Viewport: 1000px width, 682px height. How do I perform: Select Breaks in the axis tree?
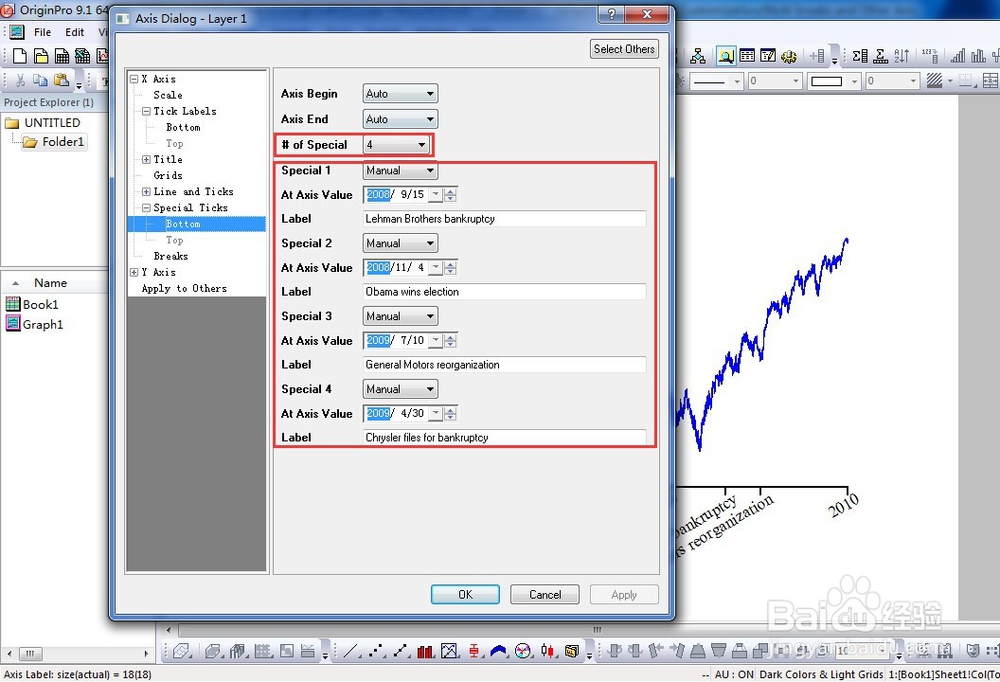point(170,256)
